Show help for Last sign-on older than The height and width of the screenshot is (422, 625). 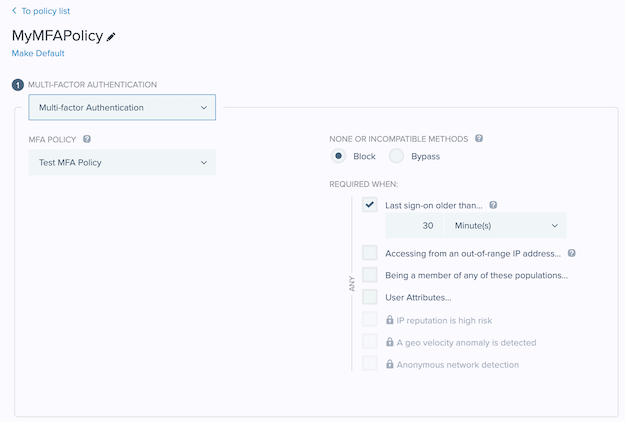coord(493,205)
